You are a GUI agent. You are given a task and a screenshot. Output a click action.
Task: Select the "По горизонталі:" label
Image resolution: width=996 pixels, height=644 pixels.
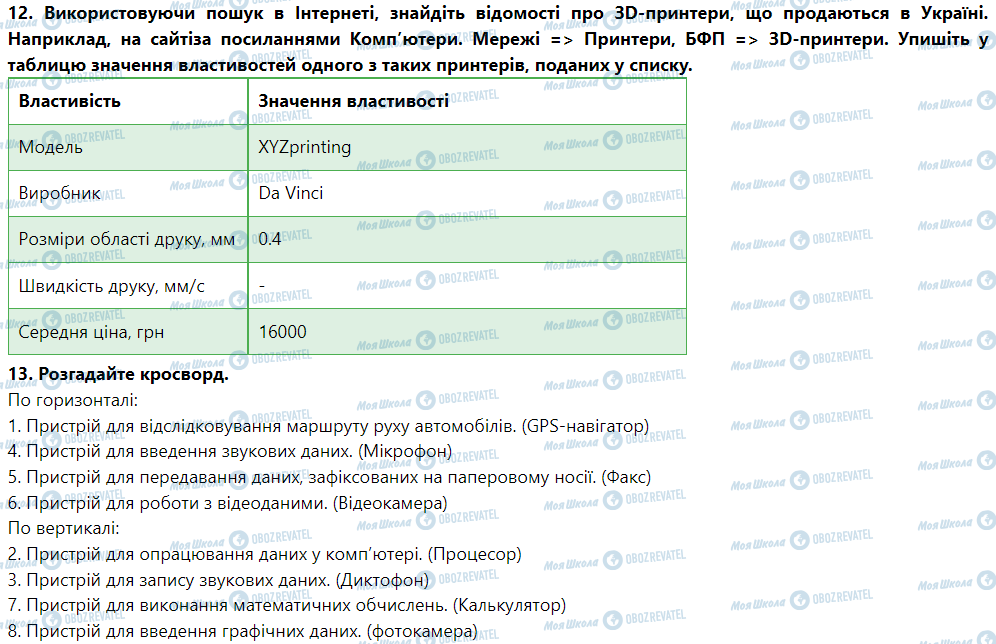pos(72,400)
